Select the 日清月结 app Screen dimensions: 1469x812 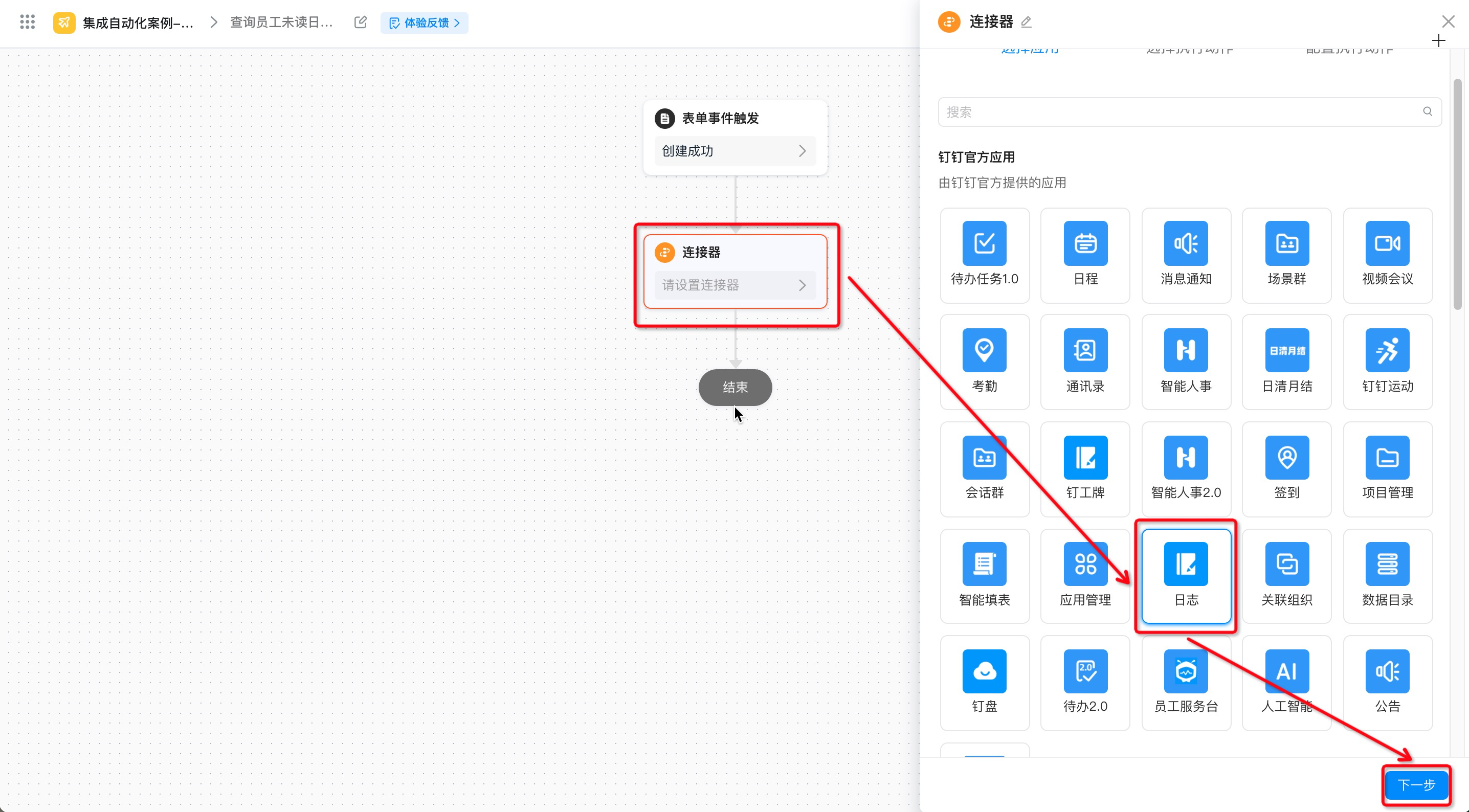coord(1286,362)
